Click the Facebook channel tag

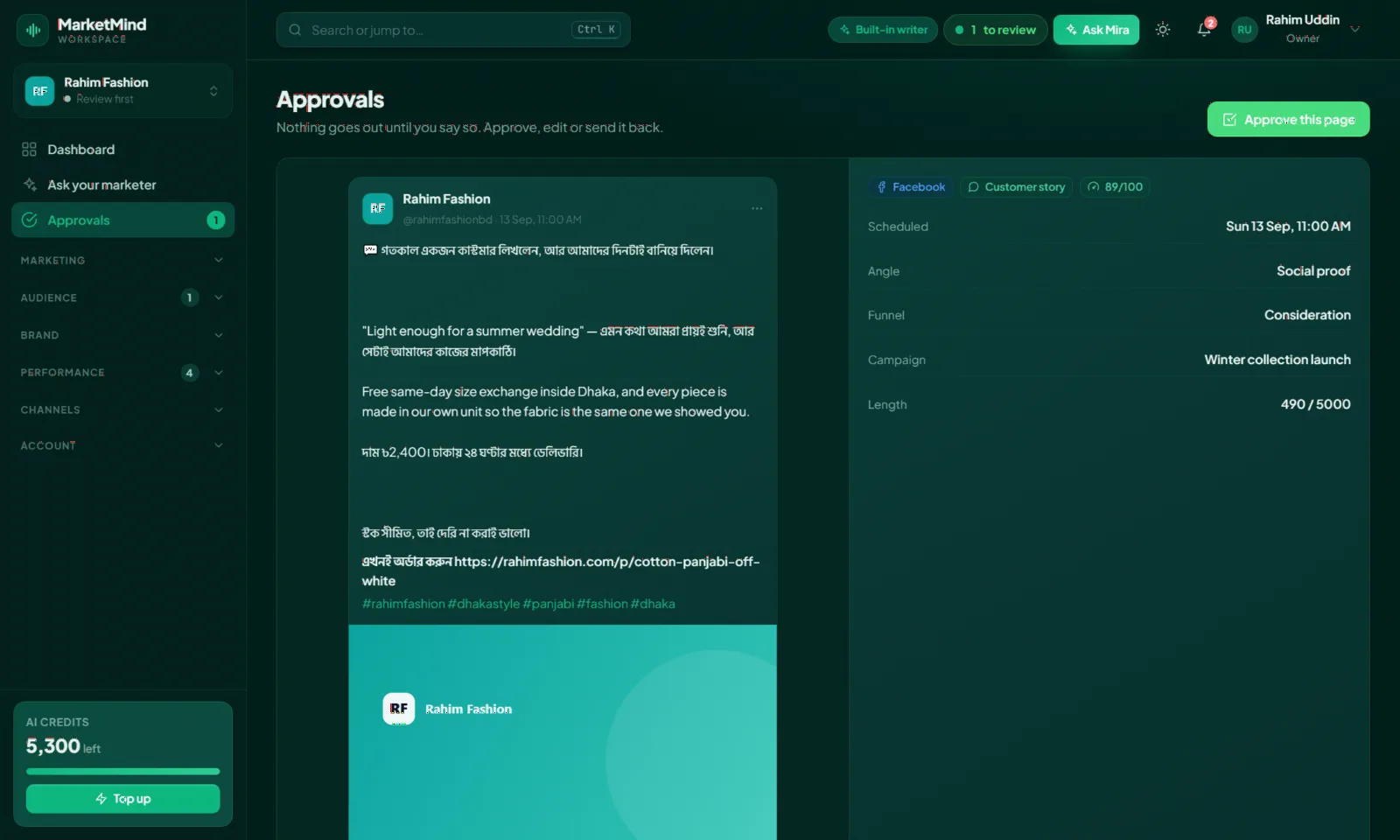pos(911,187)
